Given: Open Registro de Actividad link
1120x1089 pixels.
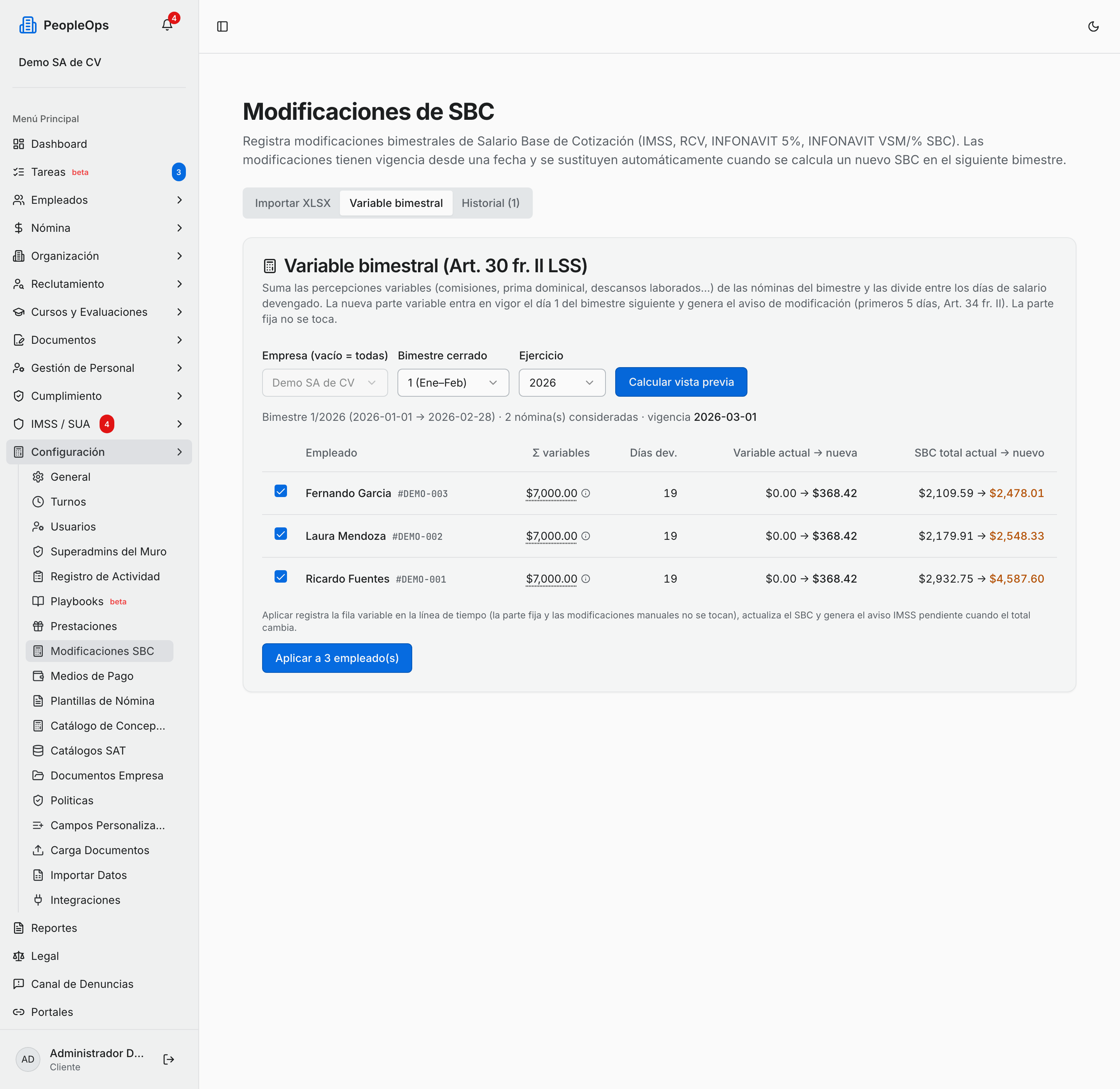Looking at the screenshot, I should pyautogui.click(x=100, y=576).
